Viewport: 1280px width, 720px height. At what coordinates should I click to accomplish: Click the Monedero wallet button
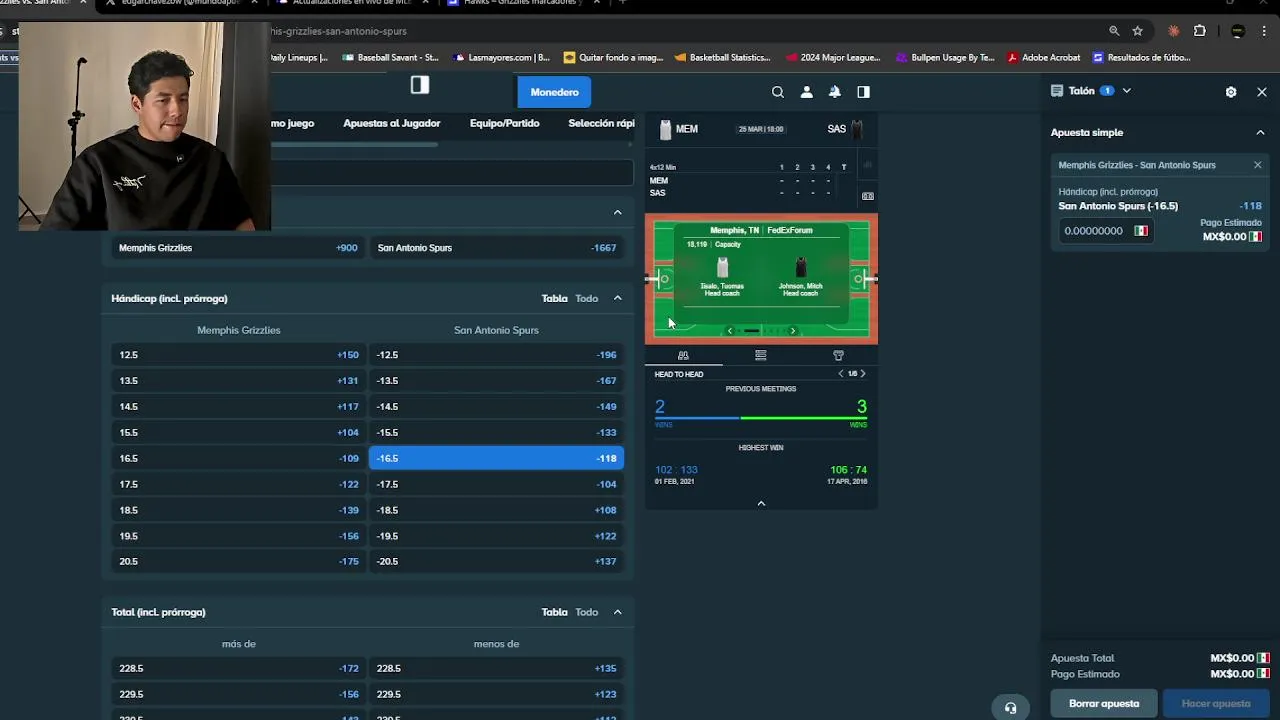coord(554,92)
